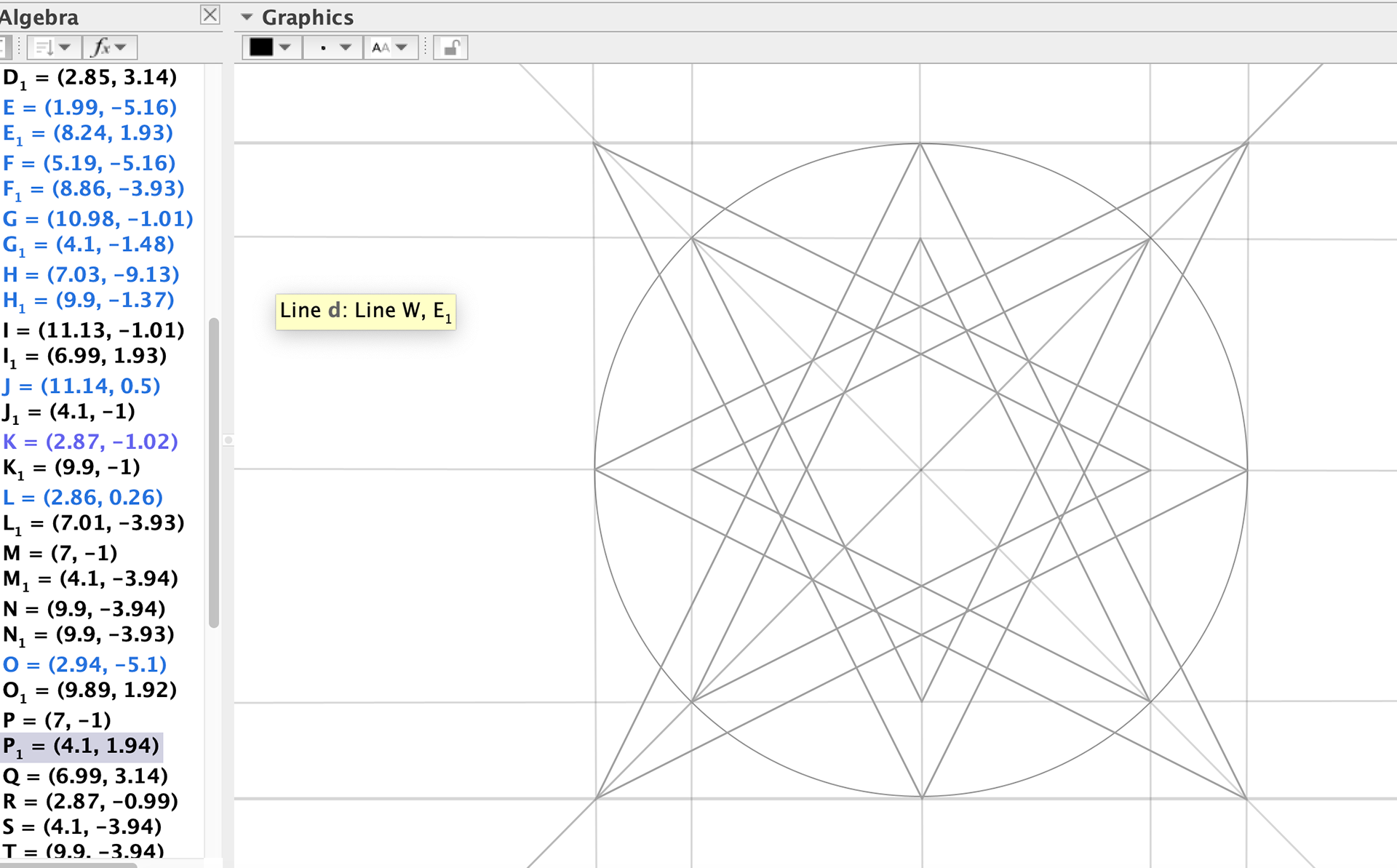
Task: Close the Algebra panel
Action: pyautogui.click(x=210, y=15)
